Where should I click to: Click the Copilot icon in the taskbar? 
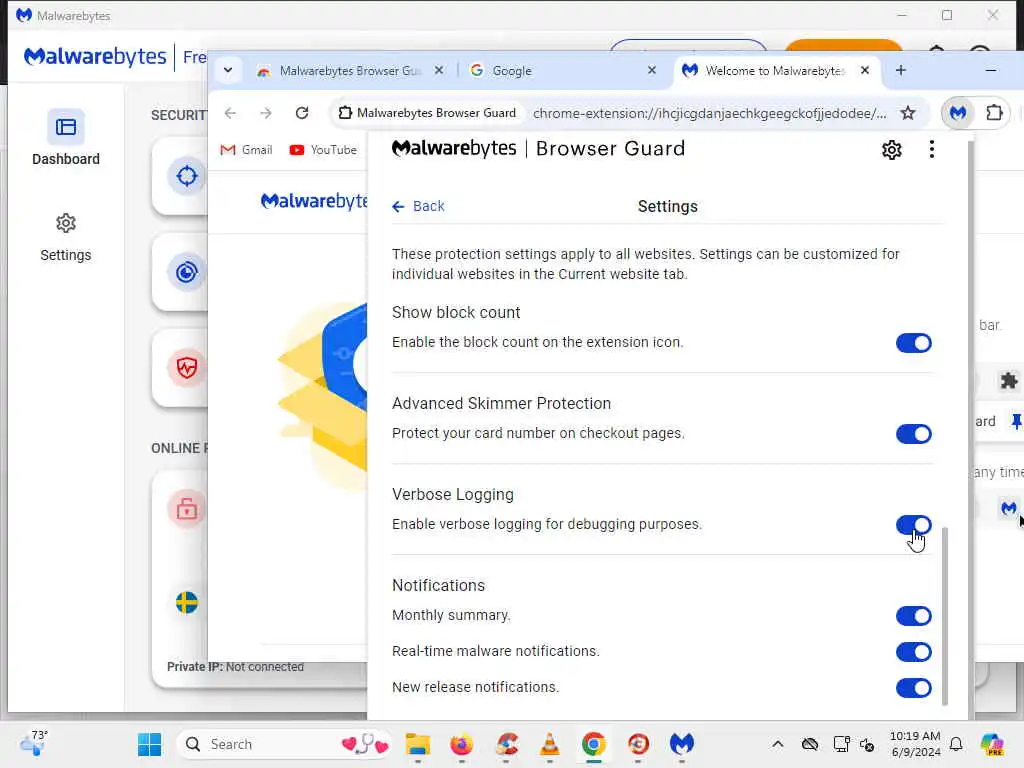pos(992,744)
